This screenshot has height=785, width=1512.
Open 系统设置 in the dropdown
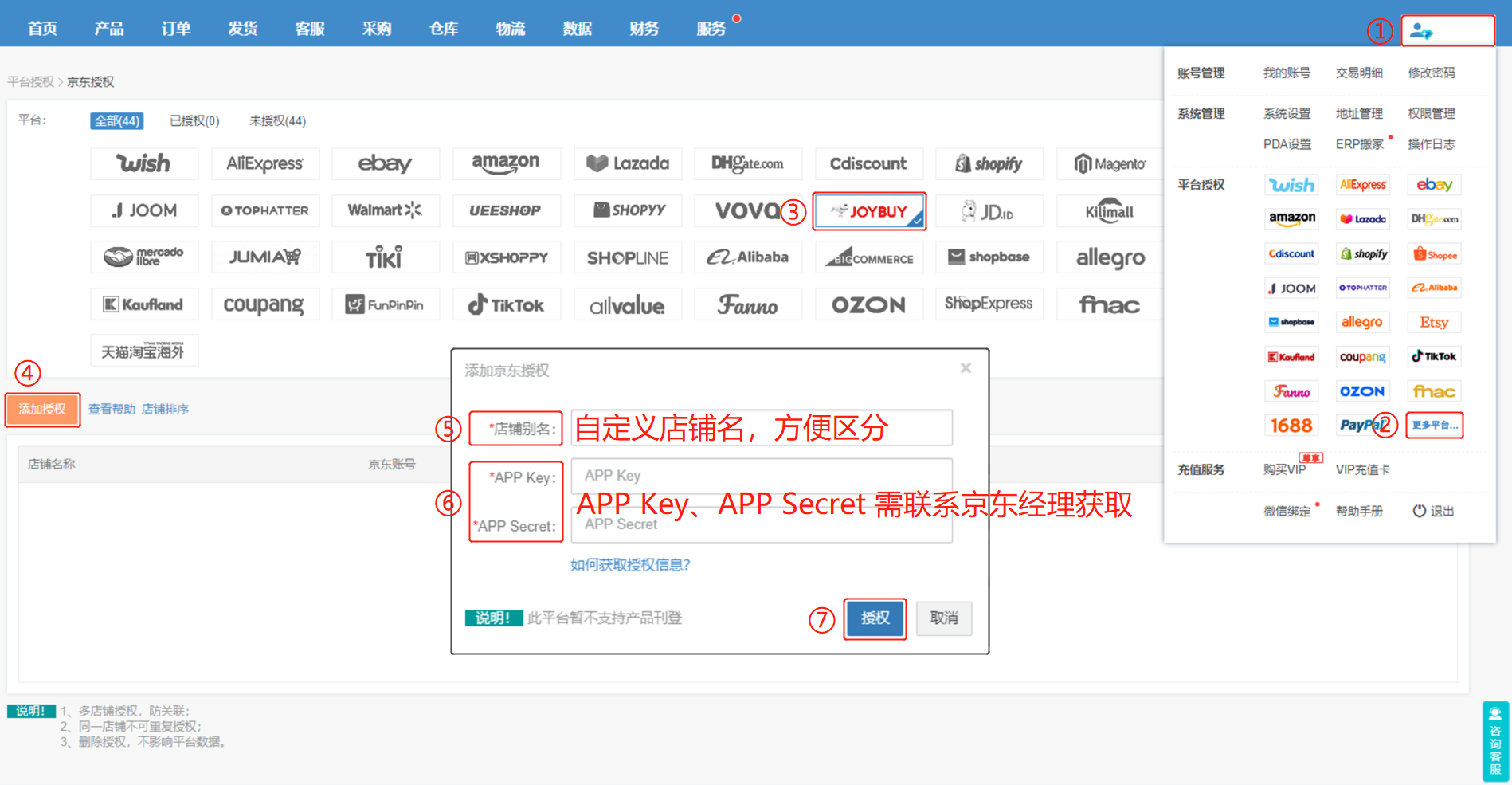coord(1287,114)
